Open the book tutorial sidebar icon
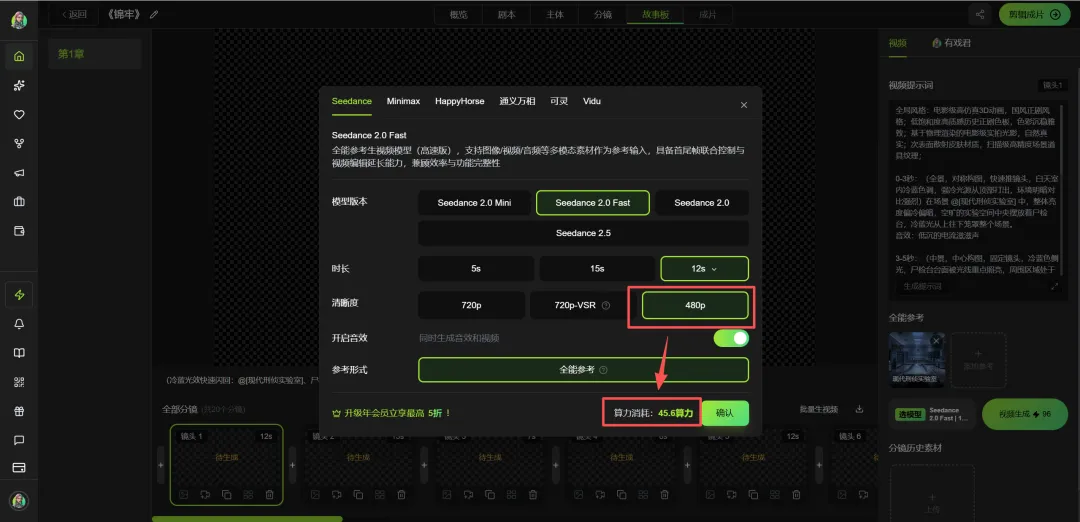This screenshot has width=1080, height=522. [x=19, y=353]
